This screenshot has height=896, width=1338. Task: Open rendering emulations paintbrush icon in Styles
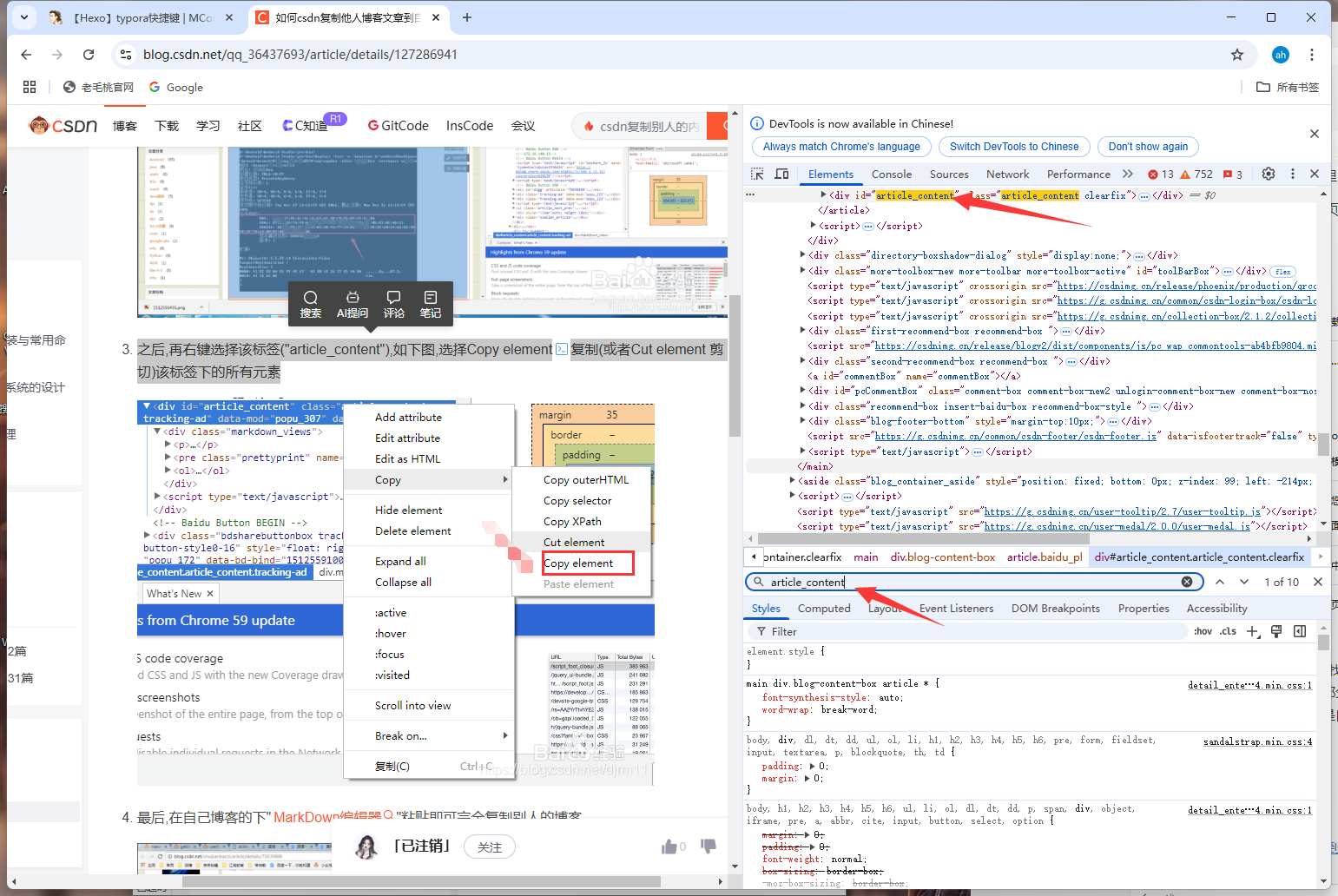tap(1276, 631)
